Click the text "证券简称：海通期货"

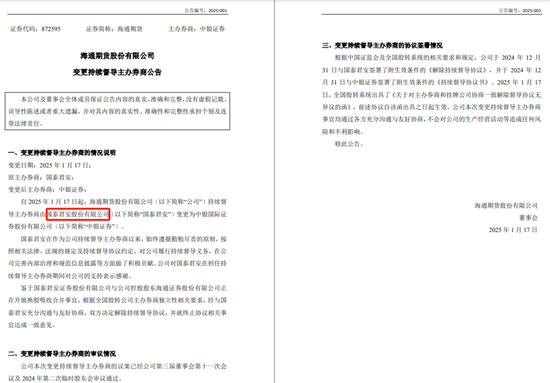(114, 29)
